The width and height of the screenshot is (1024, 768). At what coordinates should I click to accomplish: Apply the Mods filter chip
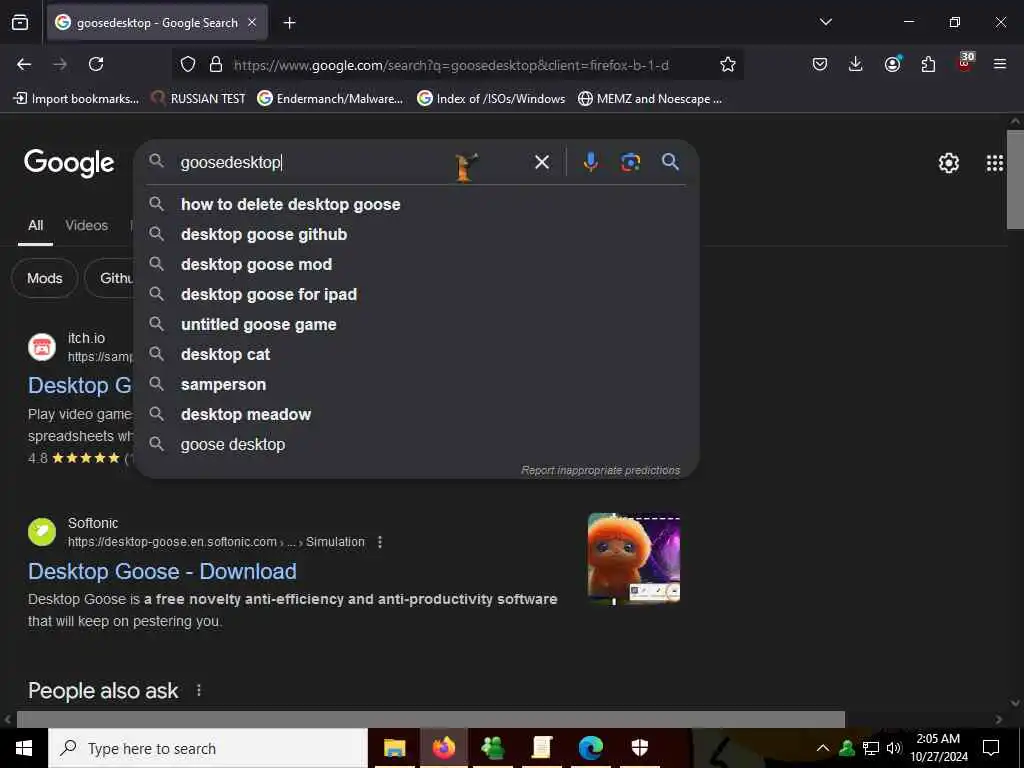click(x=44, y=278)
